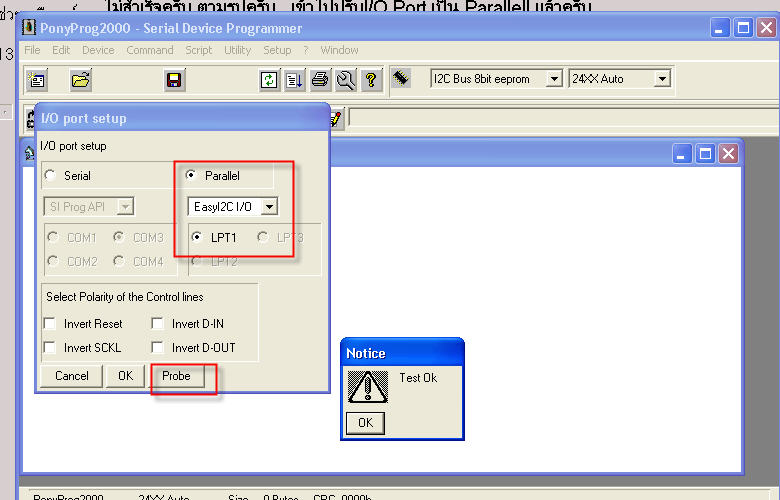
Task: Click OK in the Notice dialog
Action: (365, 423)
